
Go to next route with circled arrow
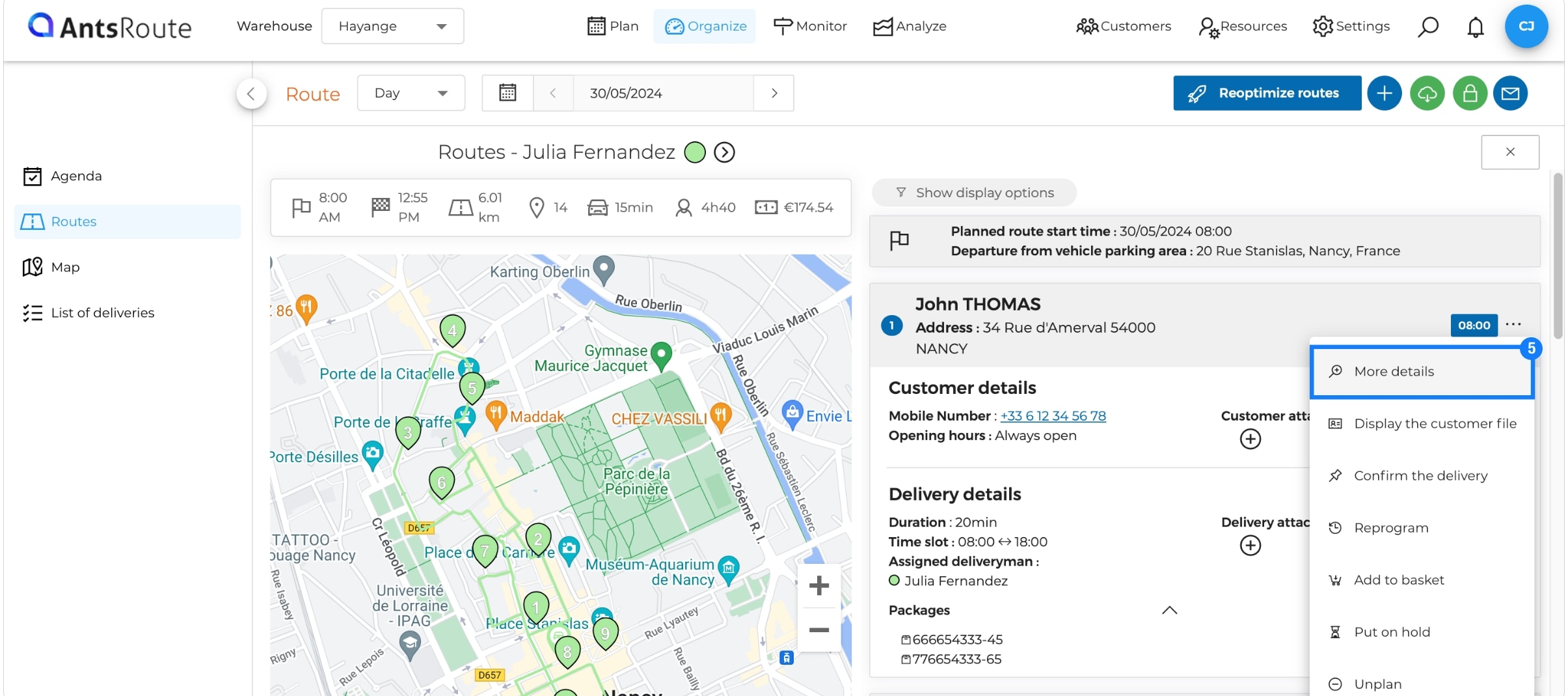click(724, 152)
